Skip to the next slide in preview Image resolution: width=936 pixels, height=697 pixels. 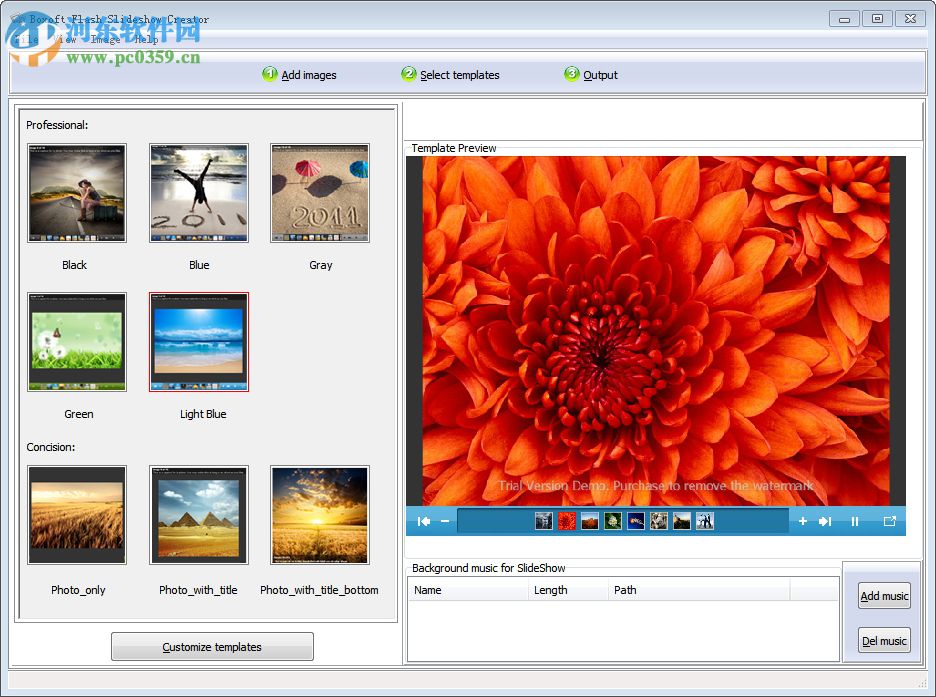click(824, 521)
